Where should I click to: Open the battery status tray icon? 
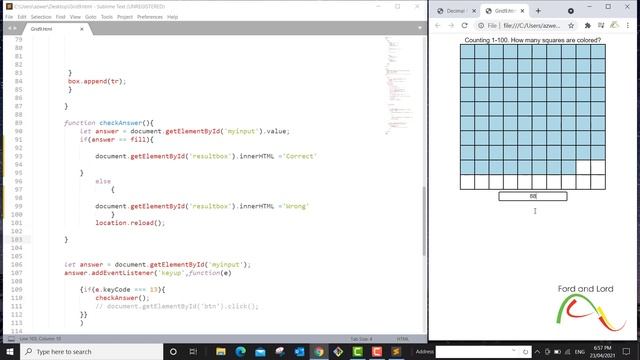click(557, 351)
